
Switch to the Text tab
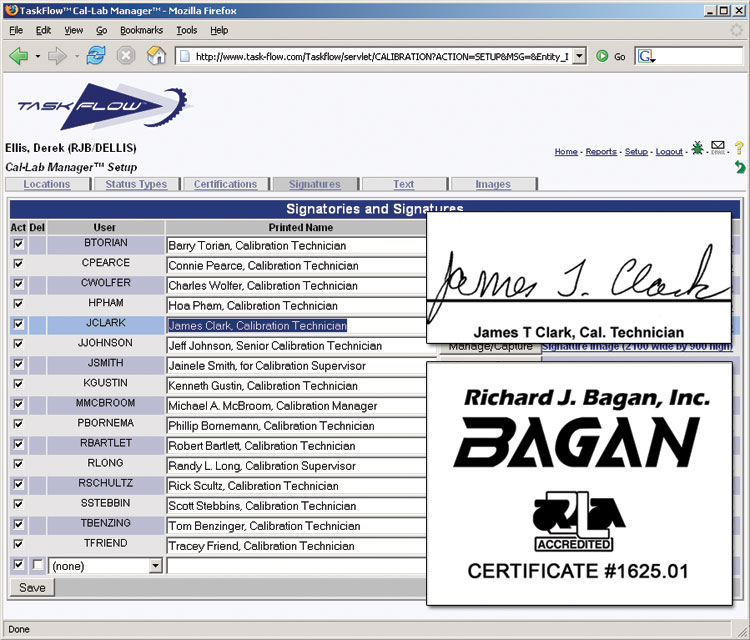(404, 184)
